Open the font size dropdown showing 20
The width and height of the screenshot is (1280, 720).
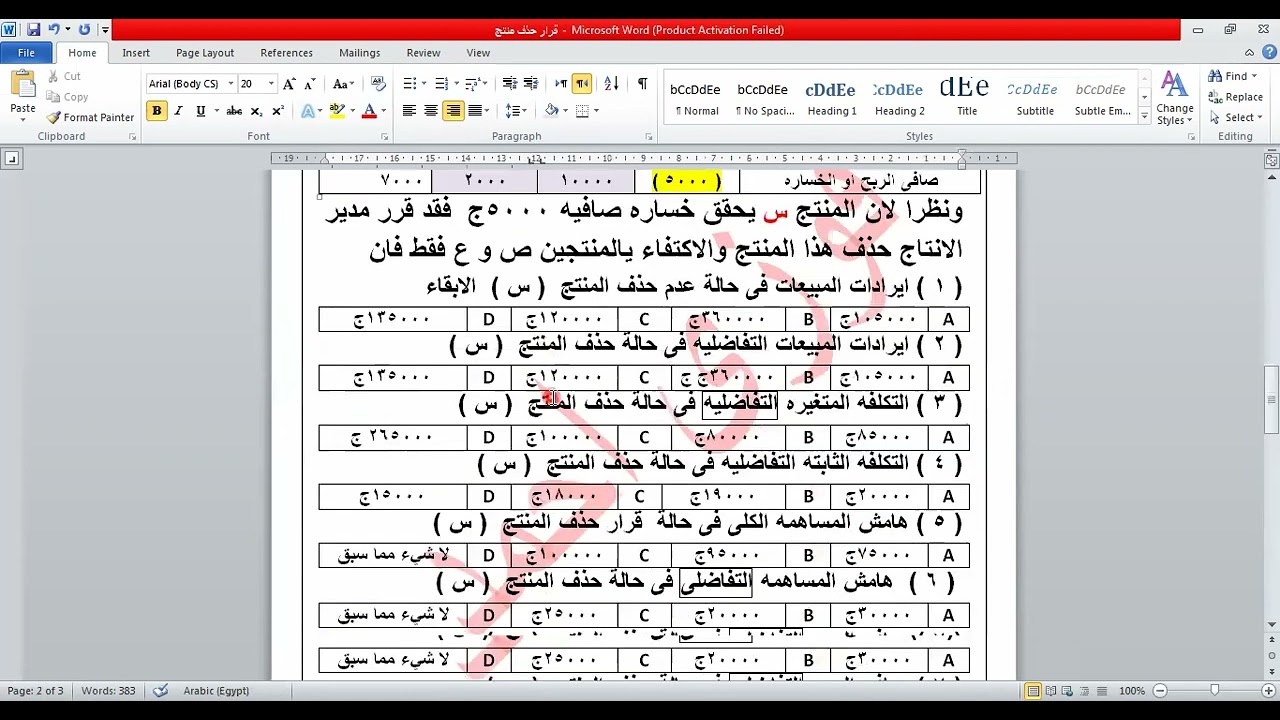[x=270, y=84]
